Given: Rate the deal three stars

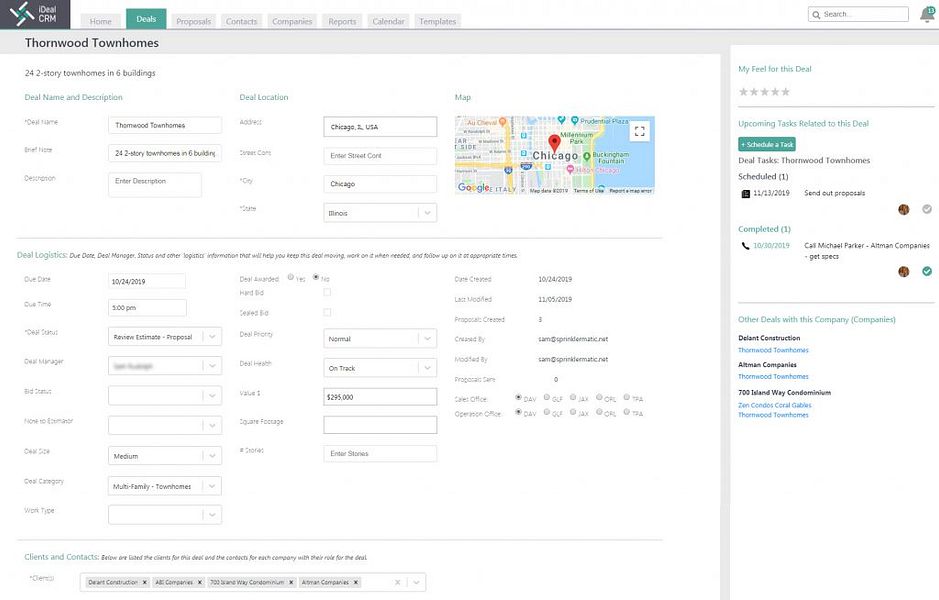Looking at the screenshot, I should (x=764, y=92).
